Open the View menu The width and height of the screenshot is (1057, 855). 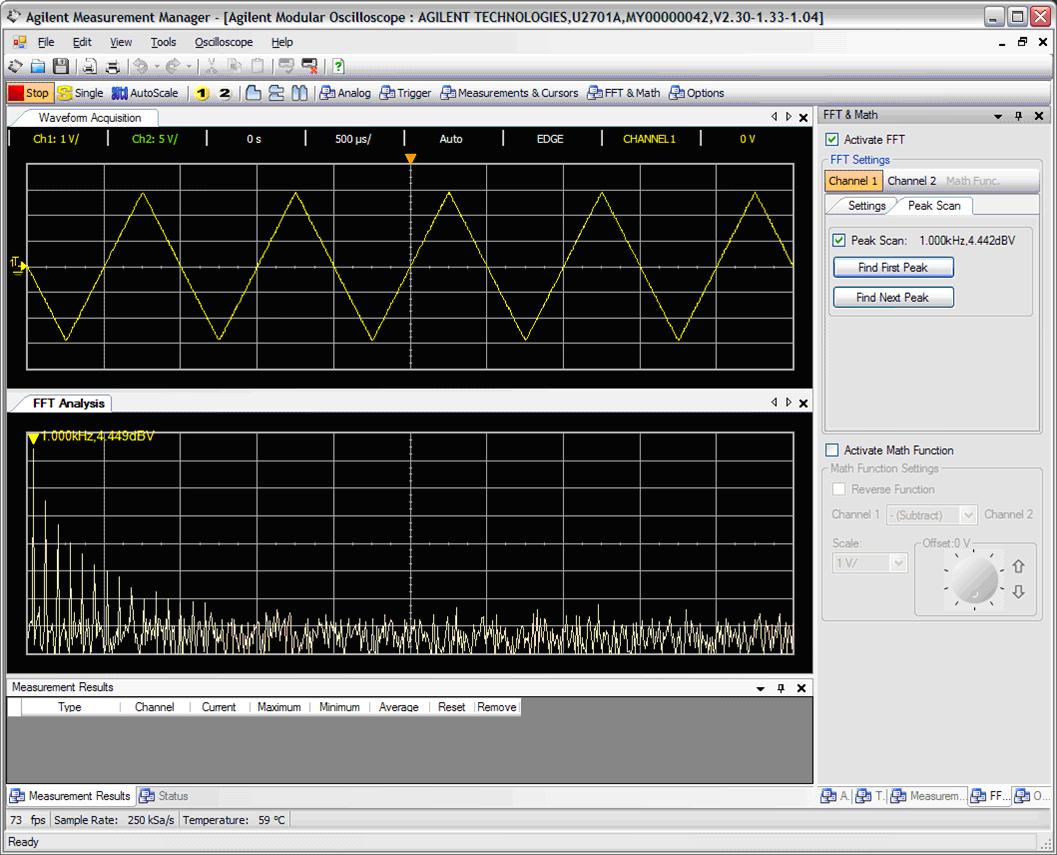click(x=121, y=42)
